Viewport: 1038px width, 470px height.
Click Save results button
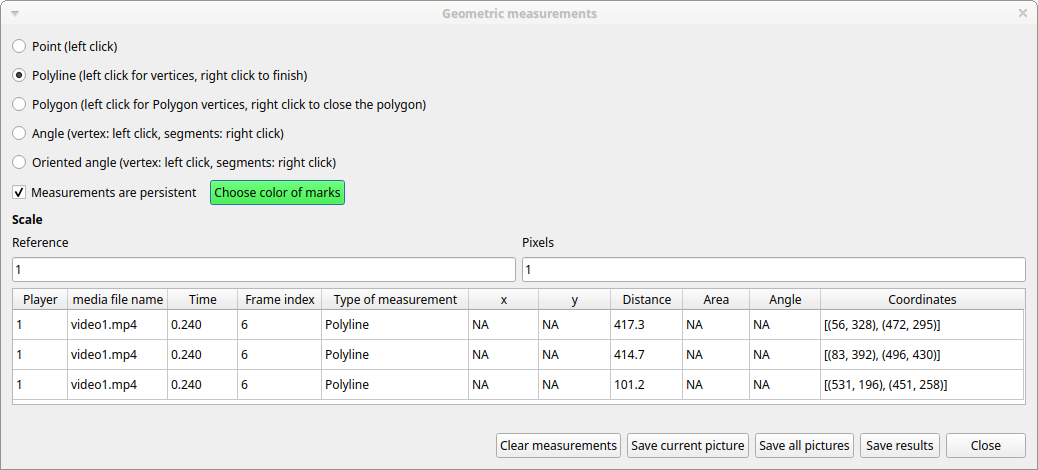pos(900,446)
